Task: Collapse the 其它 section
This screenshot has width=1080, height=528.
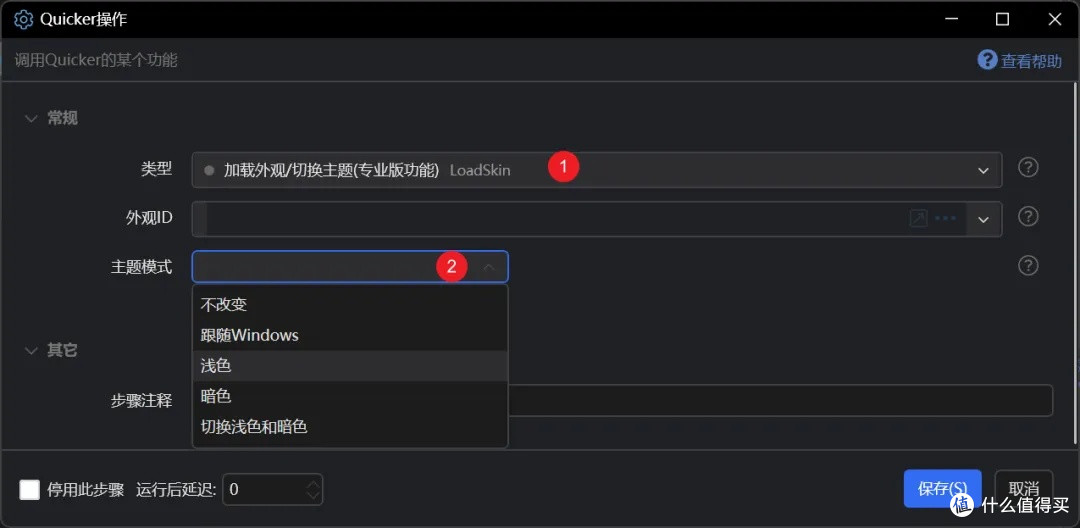Action: pyautogui.click(x=31, y=351)
